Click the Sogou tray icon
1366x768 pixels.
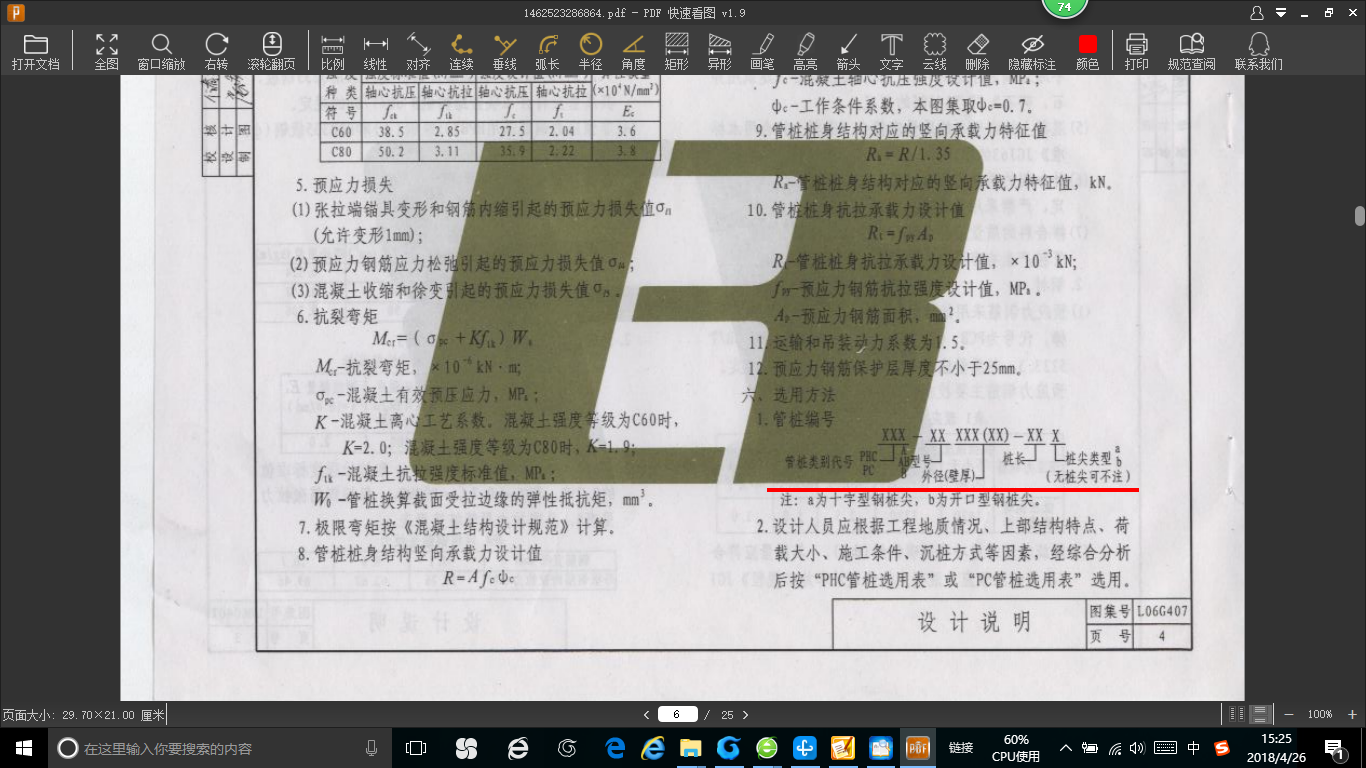[1222, 748]
